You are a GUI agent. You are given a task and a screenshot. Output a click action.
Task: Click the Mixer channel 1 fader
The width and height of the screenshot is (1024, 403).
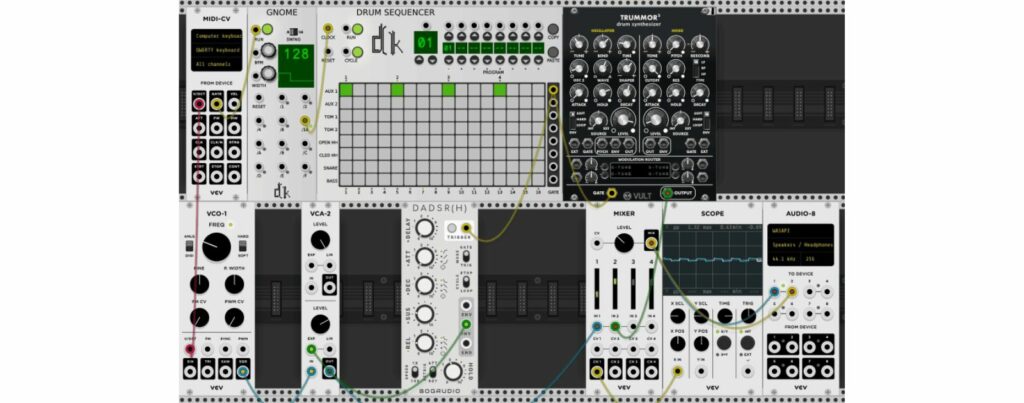598,283
